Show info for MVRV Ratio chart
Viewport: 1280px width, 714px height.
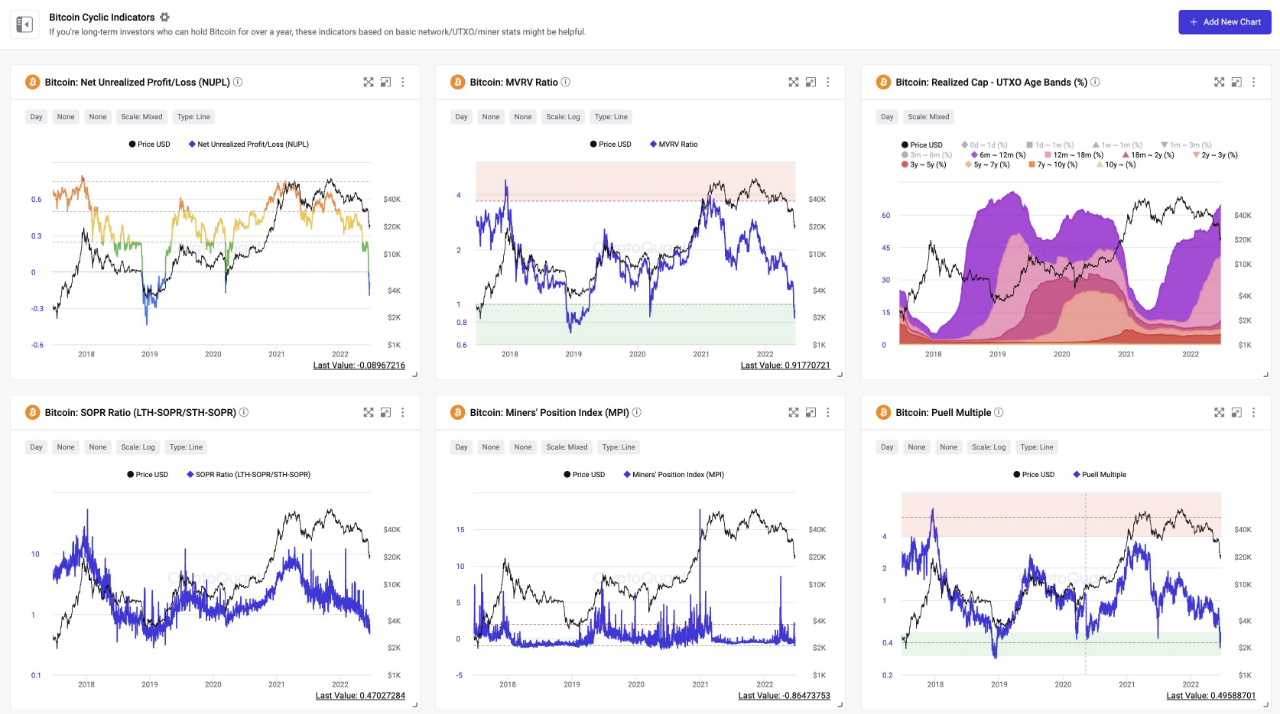click(x=566, y=82)
